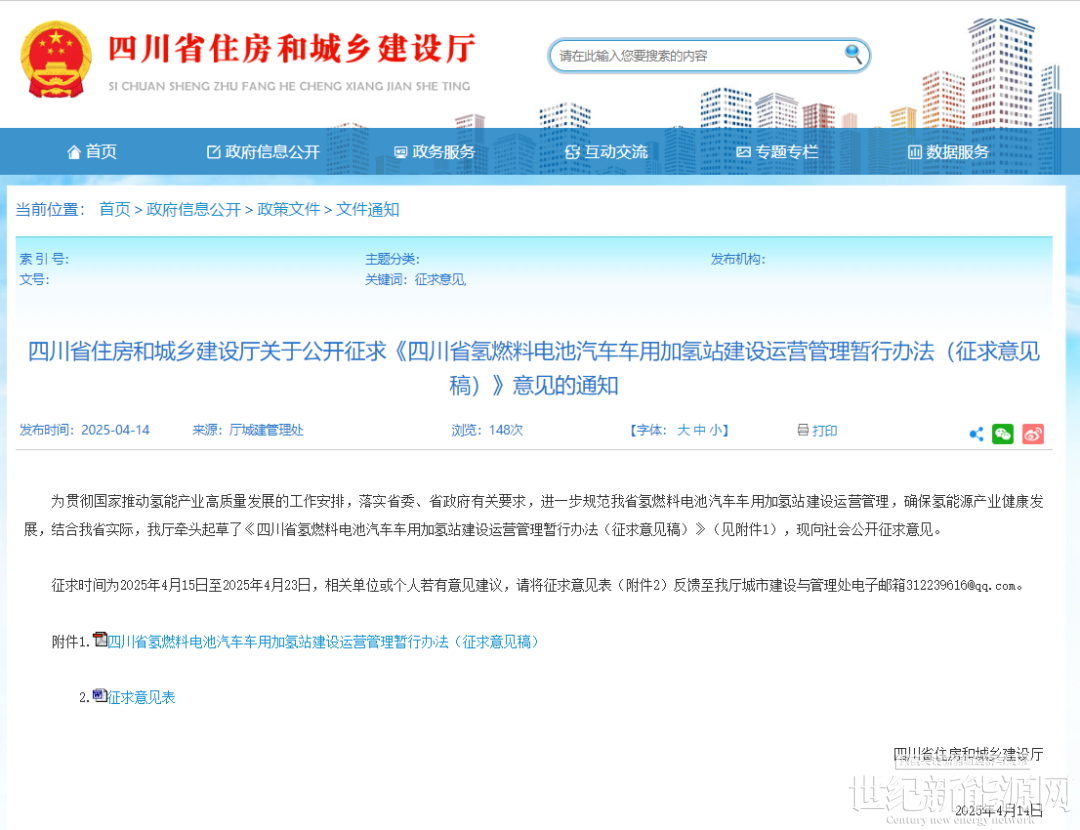Click the 征求意见 keyword text
This screenshot has height=830, width=1080.
pyautogui.click(x=440, y=280)
